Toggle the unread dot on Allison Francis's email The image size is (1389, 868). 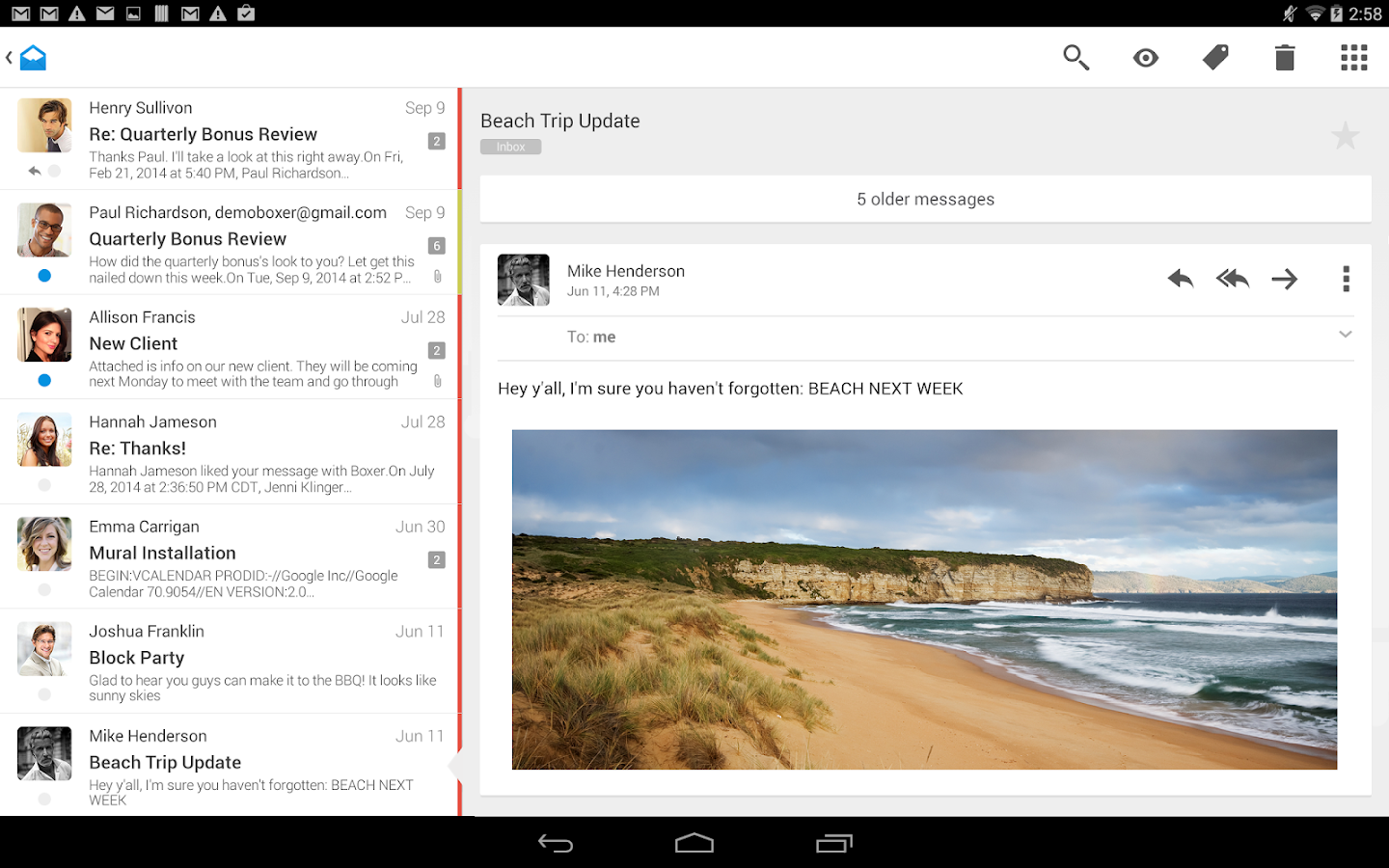[x=43, y=380]
